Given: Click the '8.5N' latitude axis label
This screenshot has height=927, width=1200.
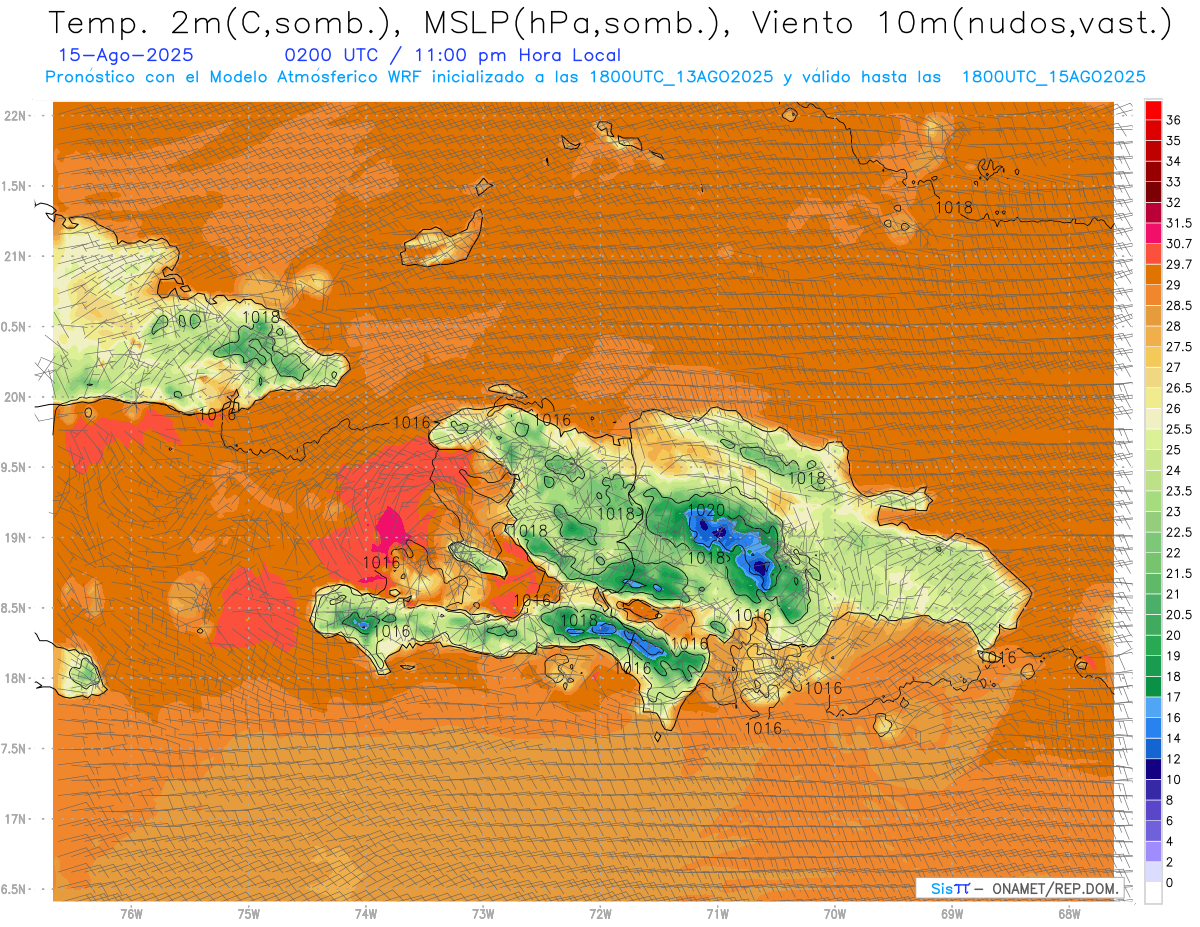Looking at the screenshot, I should point(15,609).
